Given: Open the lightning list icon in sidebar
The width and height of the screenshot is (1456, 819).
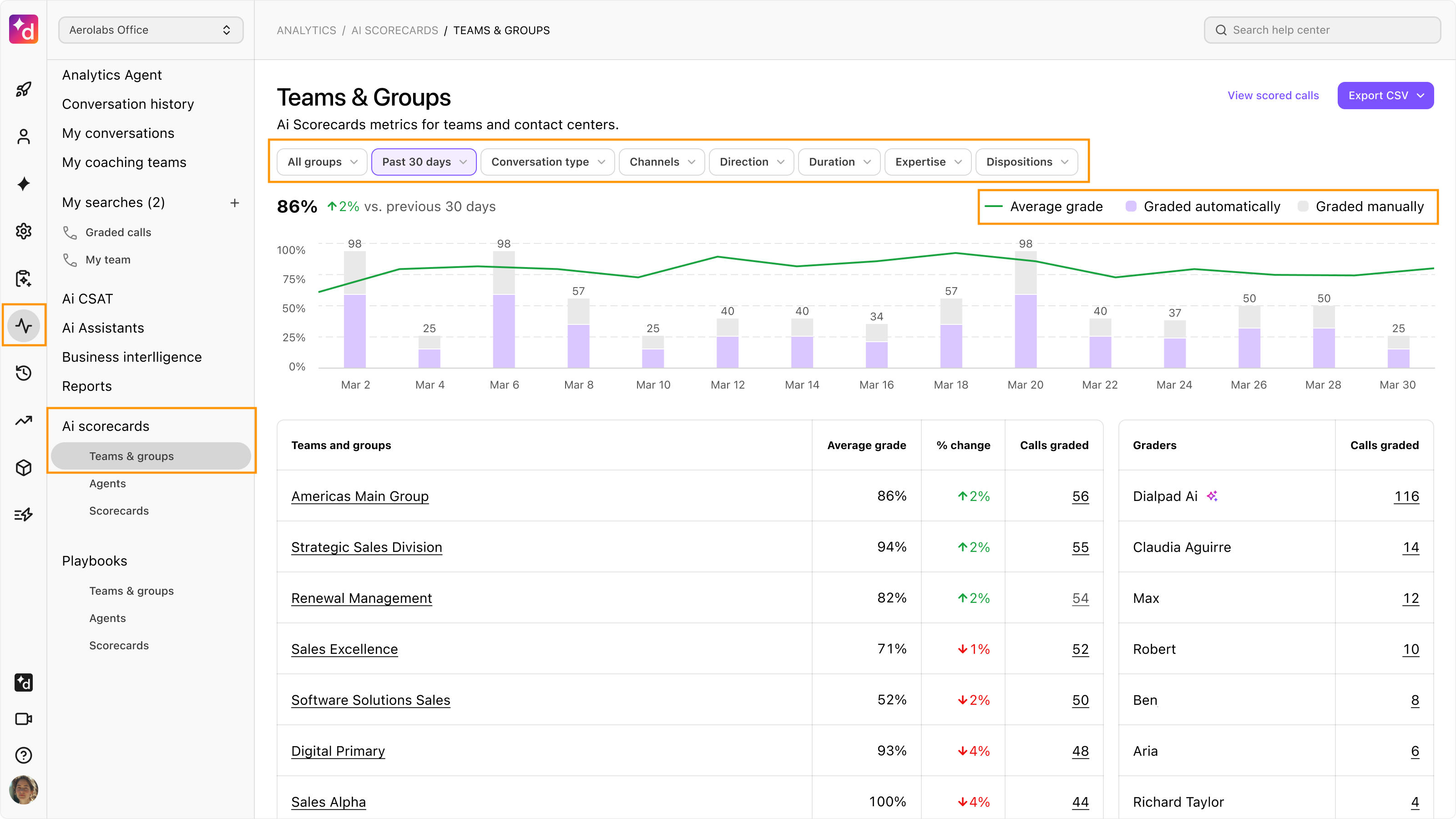Looking at the screenshot, I should coord(23,514).
